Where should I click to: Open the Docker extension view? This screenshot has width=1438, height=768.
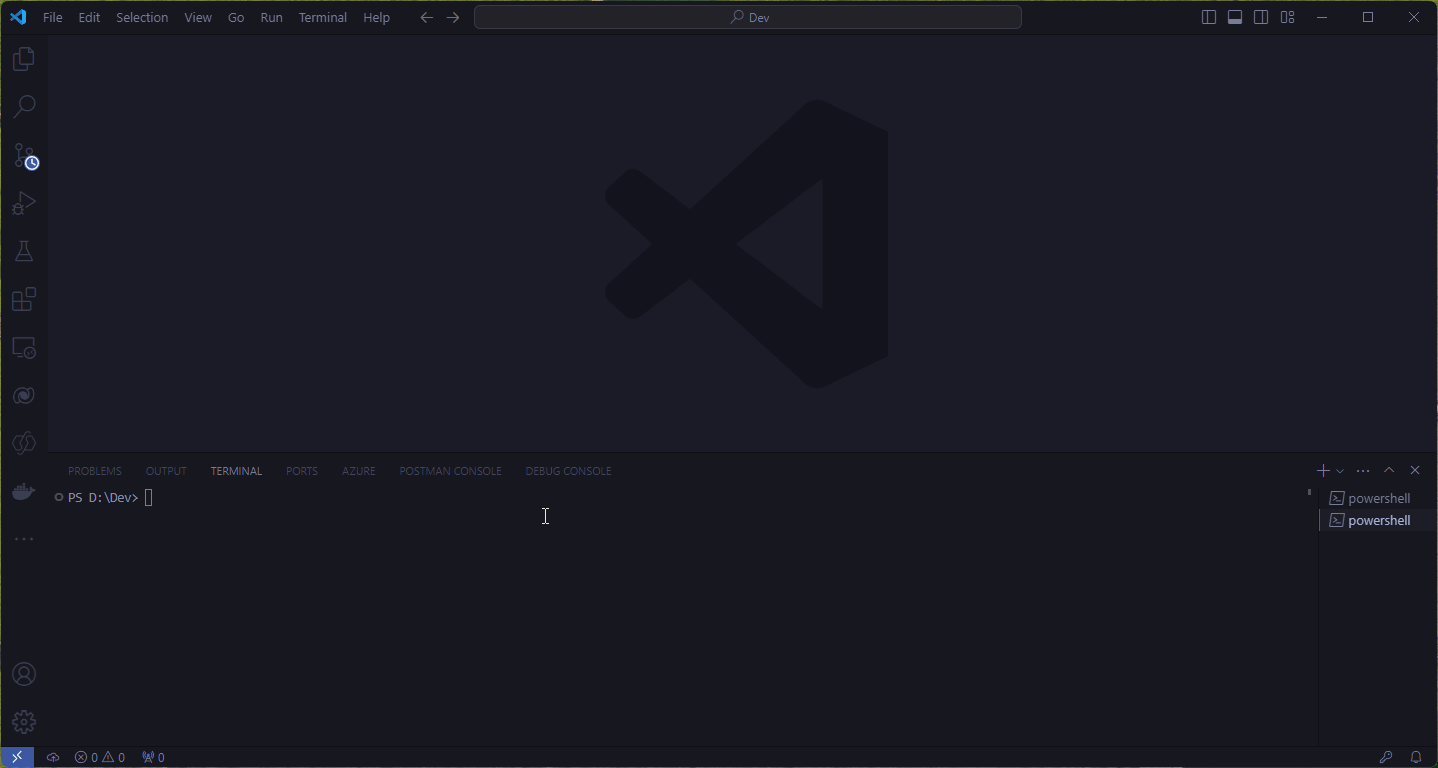click(24, 491)
